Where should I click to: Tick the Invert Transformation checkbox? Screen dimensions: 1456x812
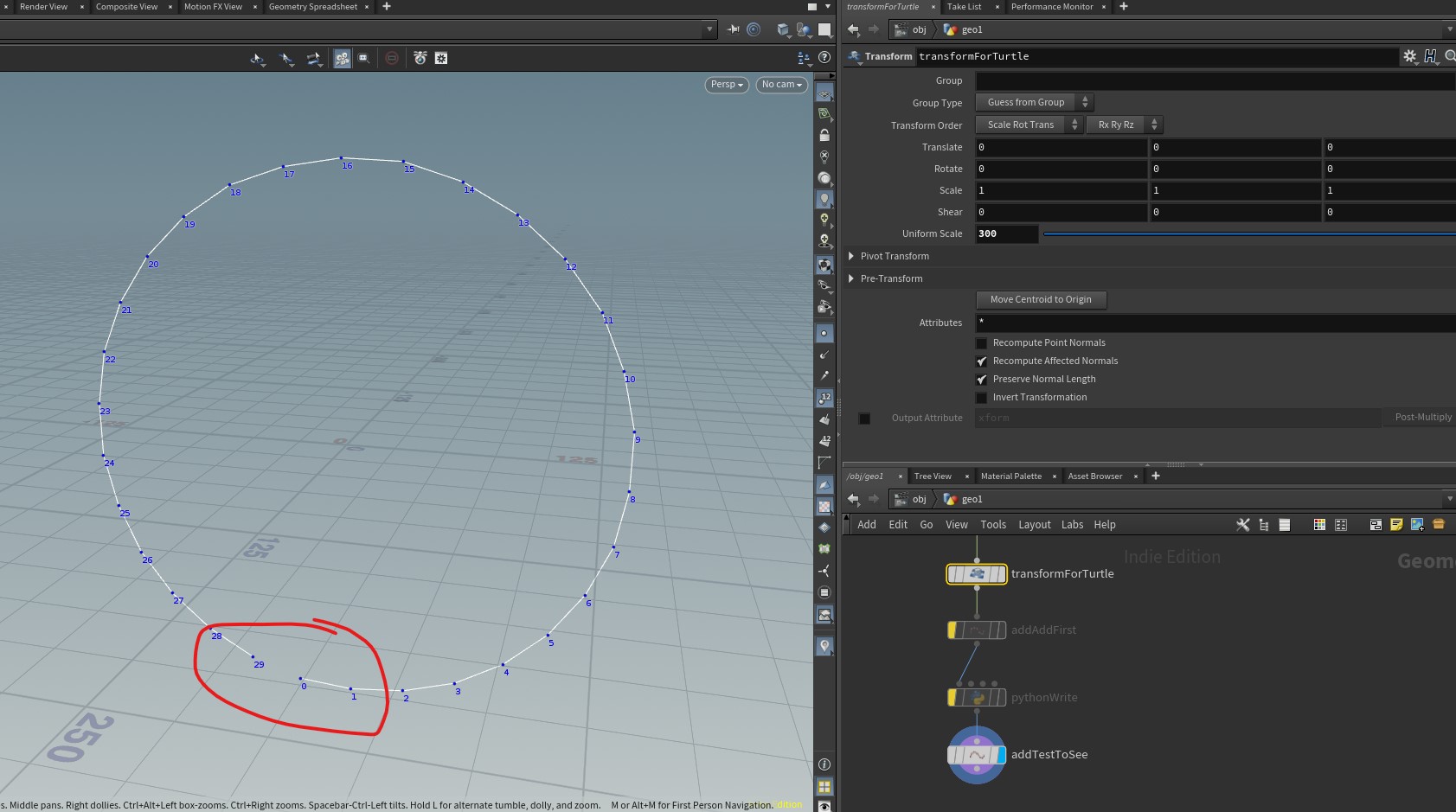tap(981, 398)
